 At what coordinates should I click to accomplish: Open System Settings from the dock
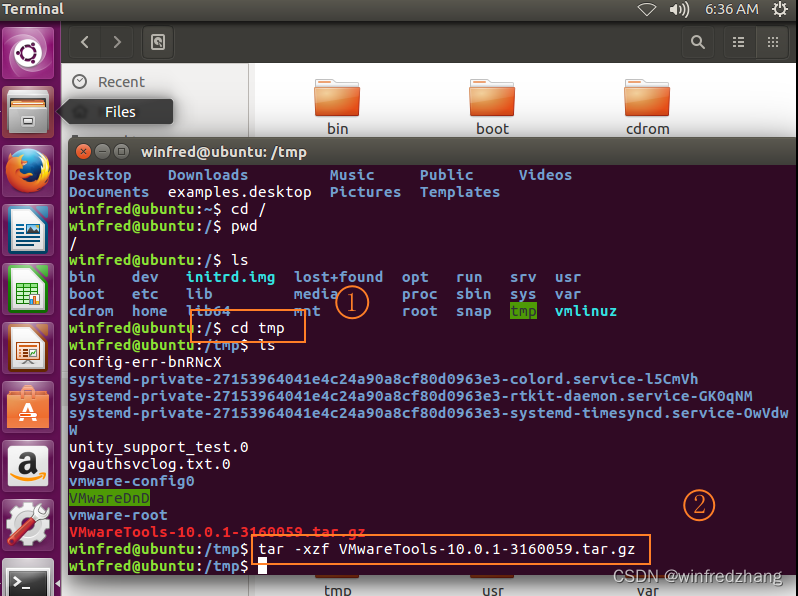(x=28, y=524)
